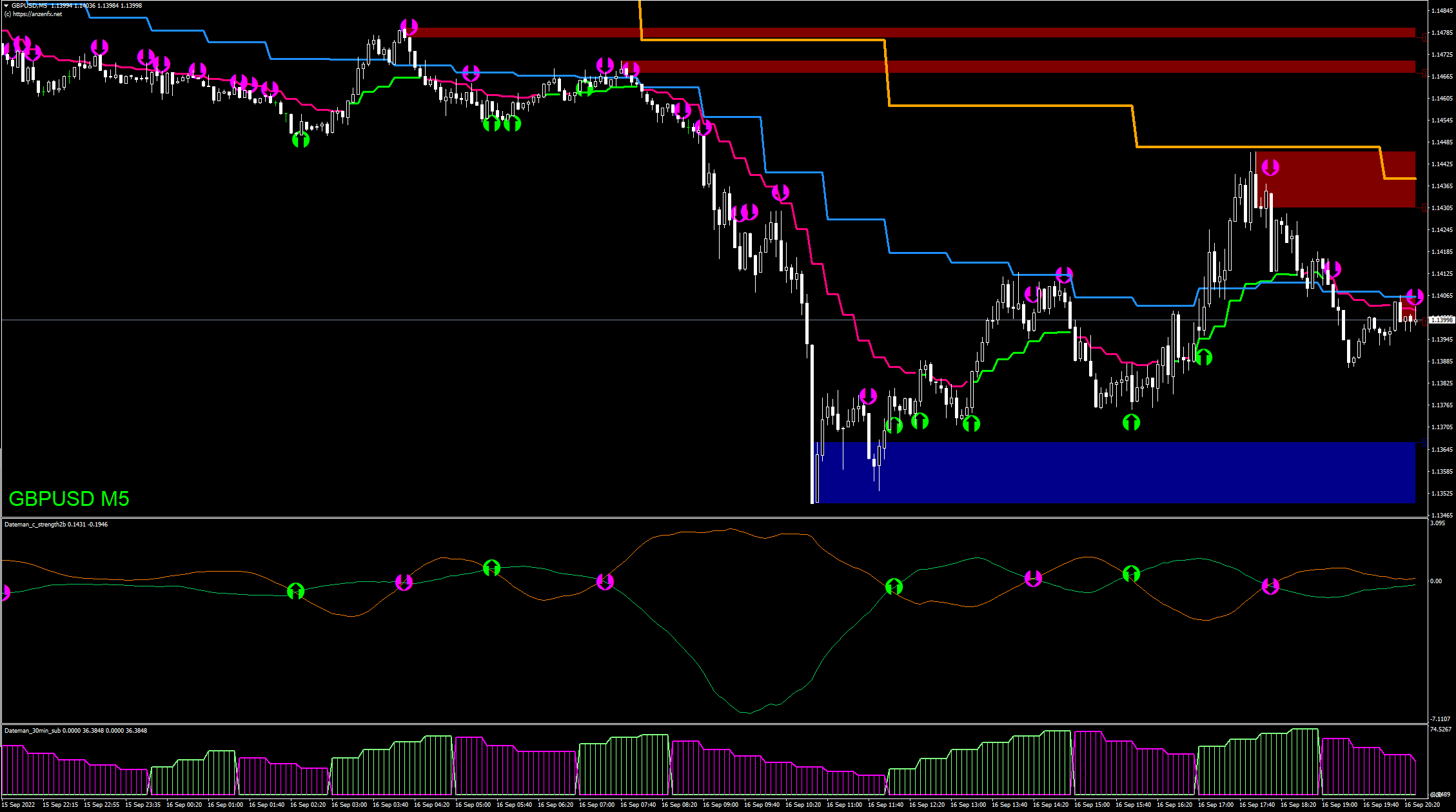Click first green arrow in strength indicator window

(x=295, y=590)
